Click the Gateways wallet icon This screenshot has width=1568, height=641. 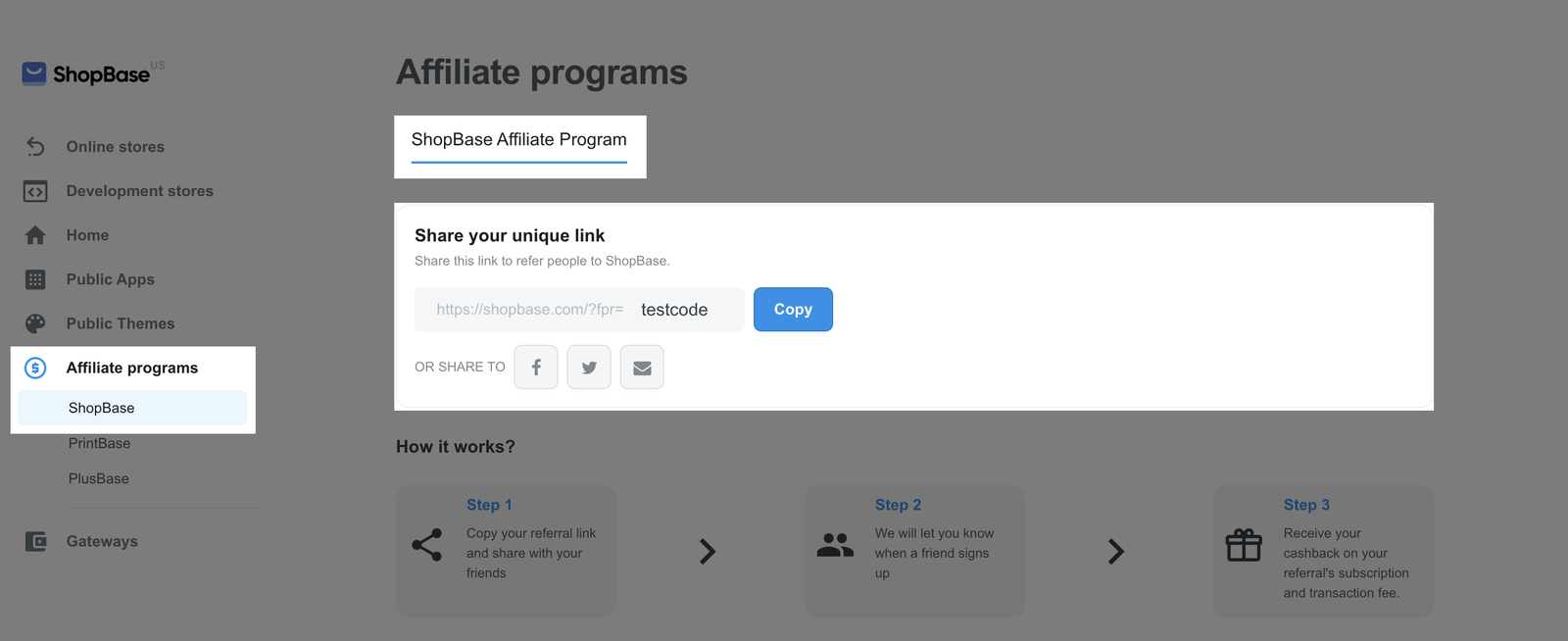pyautogui.click(x=35, y=541)
